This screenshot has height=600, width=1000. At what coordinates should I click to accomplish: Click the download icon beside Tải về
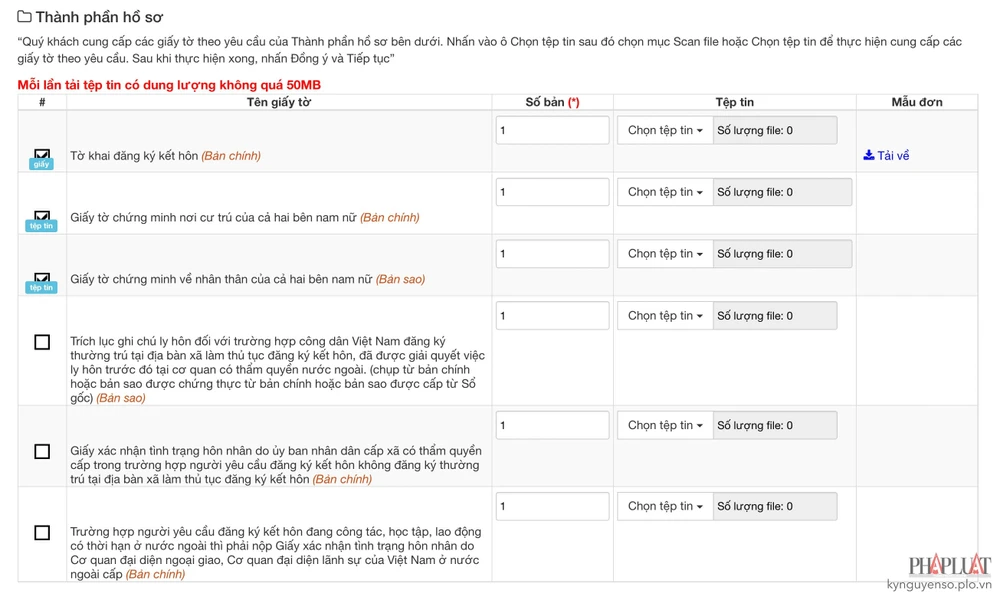pyautogui.click(x=869, y=156)
